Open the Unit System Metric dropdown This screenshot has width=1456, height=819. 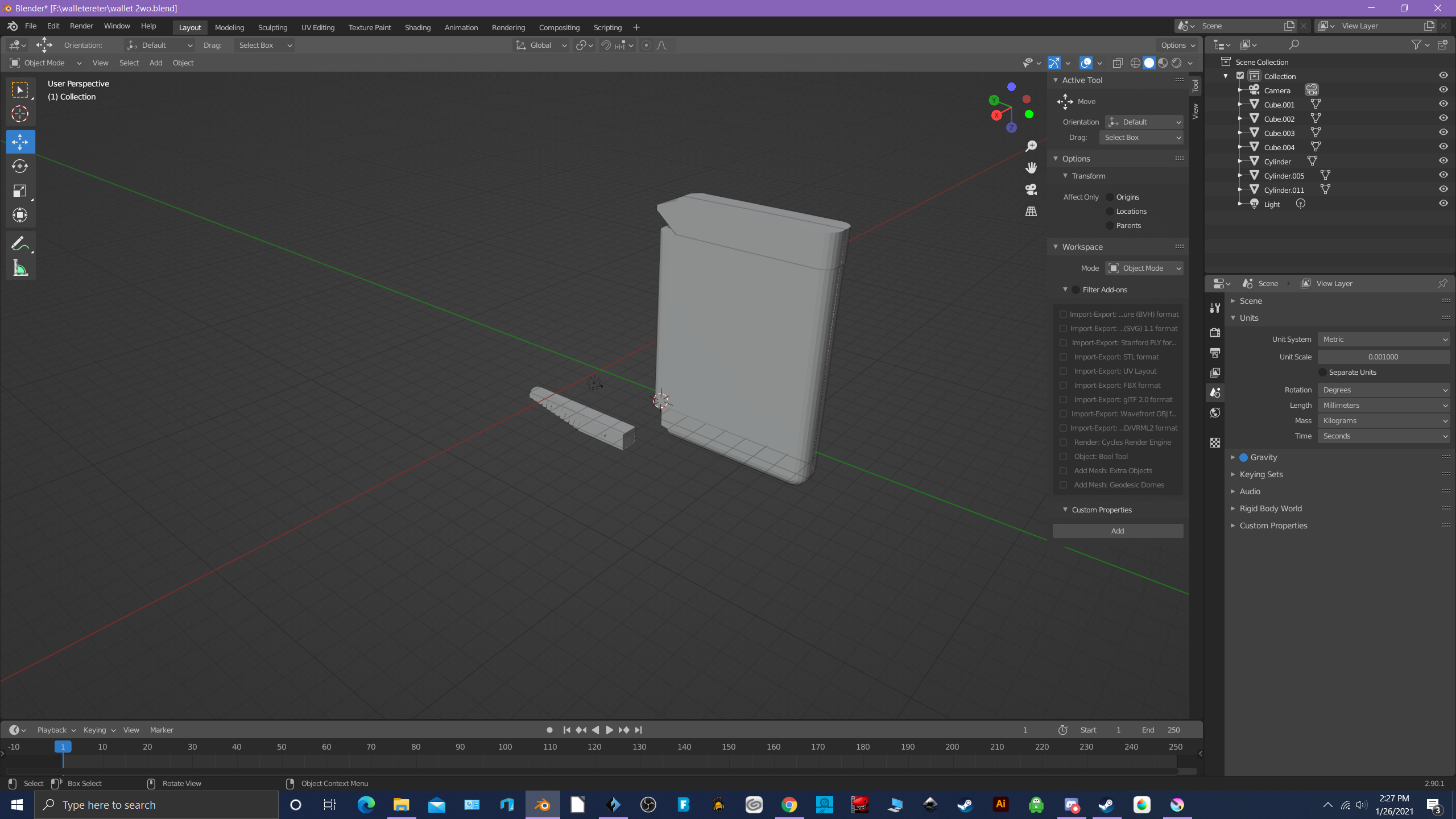(1383, 339)
